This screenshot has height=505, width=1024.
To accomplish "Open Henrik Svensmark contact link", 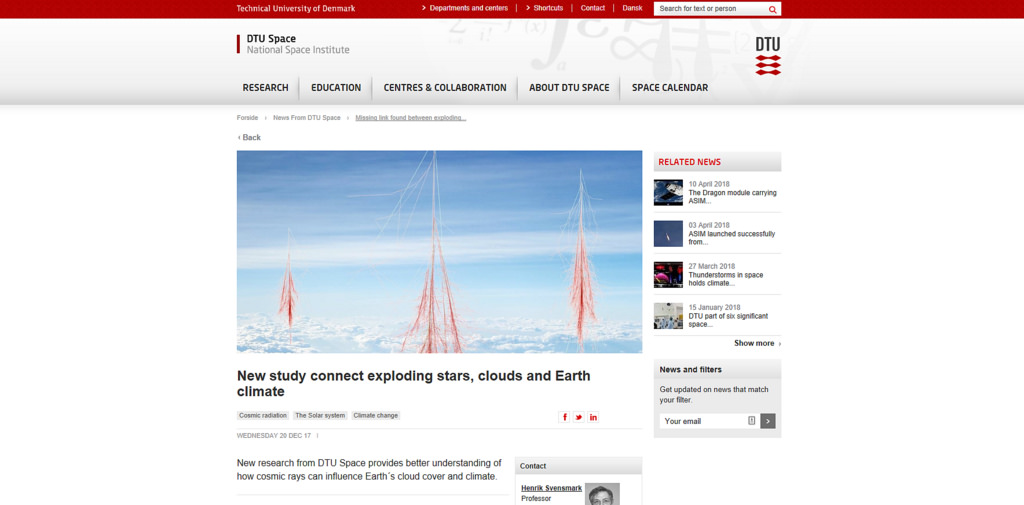I will coord(551,488).
